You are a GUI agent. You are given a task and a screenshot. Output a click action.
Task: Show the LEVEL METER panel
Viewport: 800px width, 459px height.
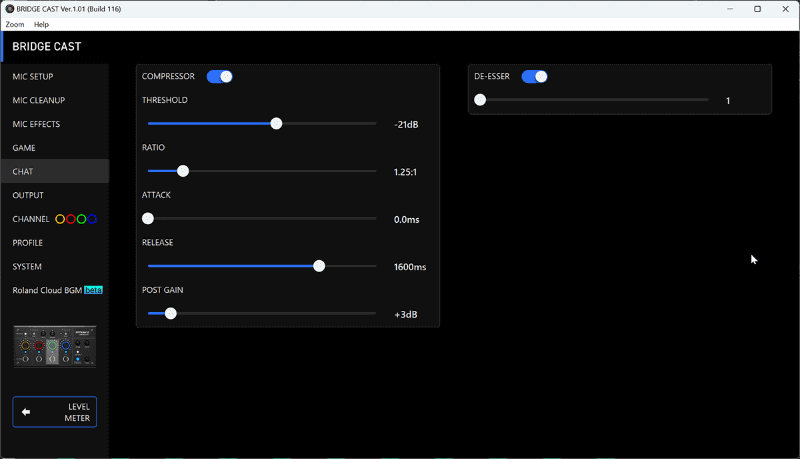coord(55,412)
